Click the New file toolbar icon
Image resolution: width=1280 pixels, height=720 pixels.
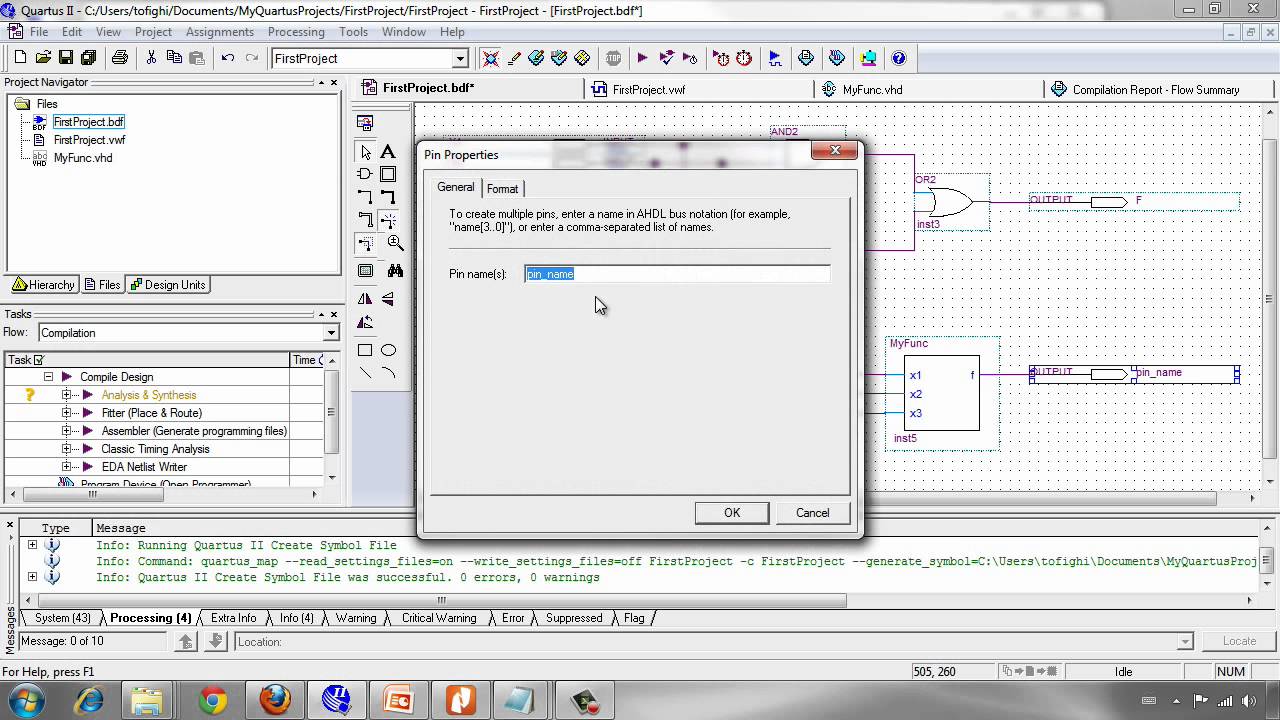20,58
